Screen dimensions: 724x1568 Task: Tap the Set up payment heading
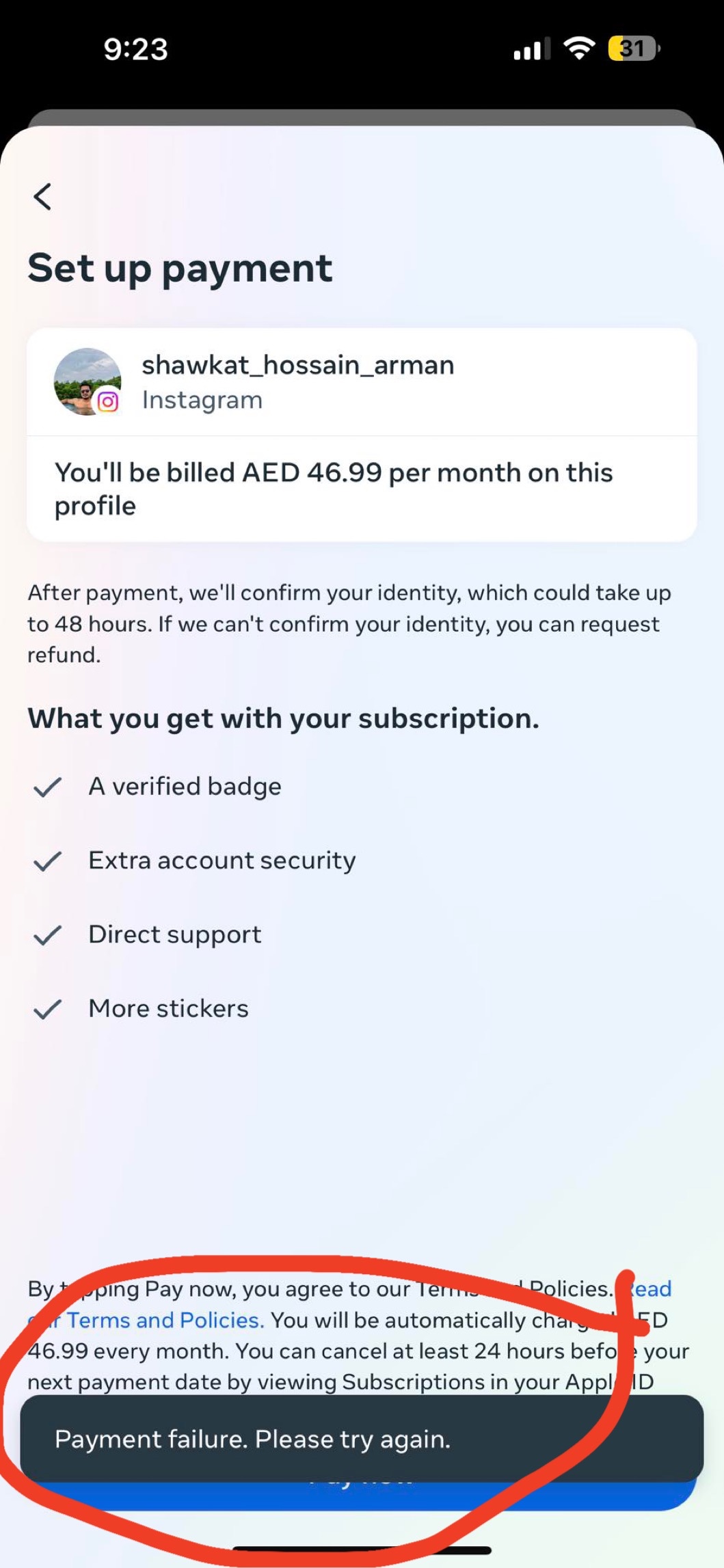[180, 268]
